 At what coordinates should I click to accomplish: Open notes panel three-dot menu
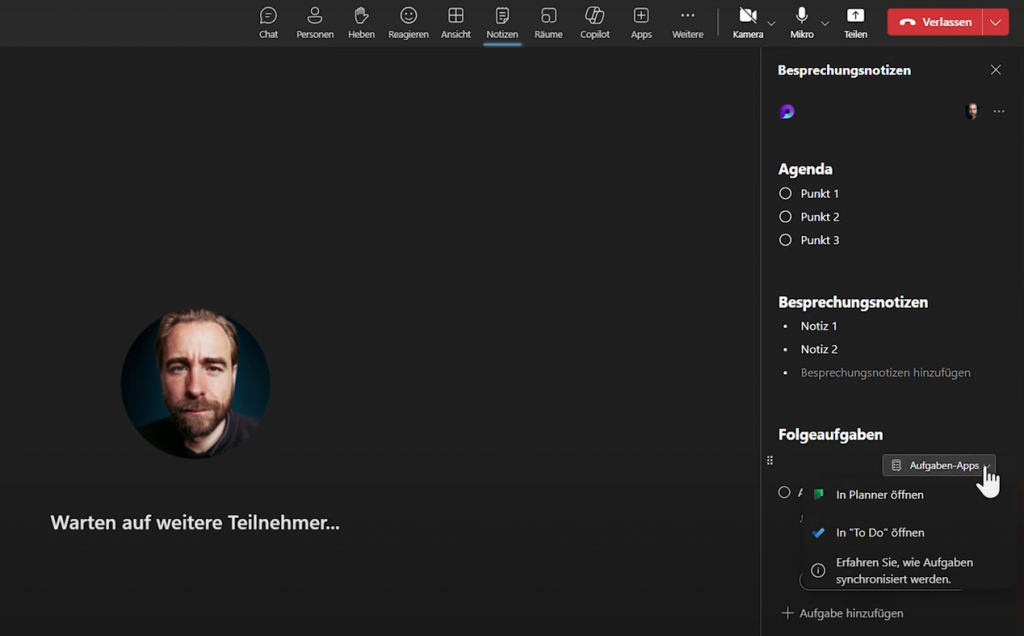(x=999, y=112)
